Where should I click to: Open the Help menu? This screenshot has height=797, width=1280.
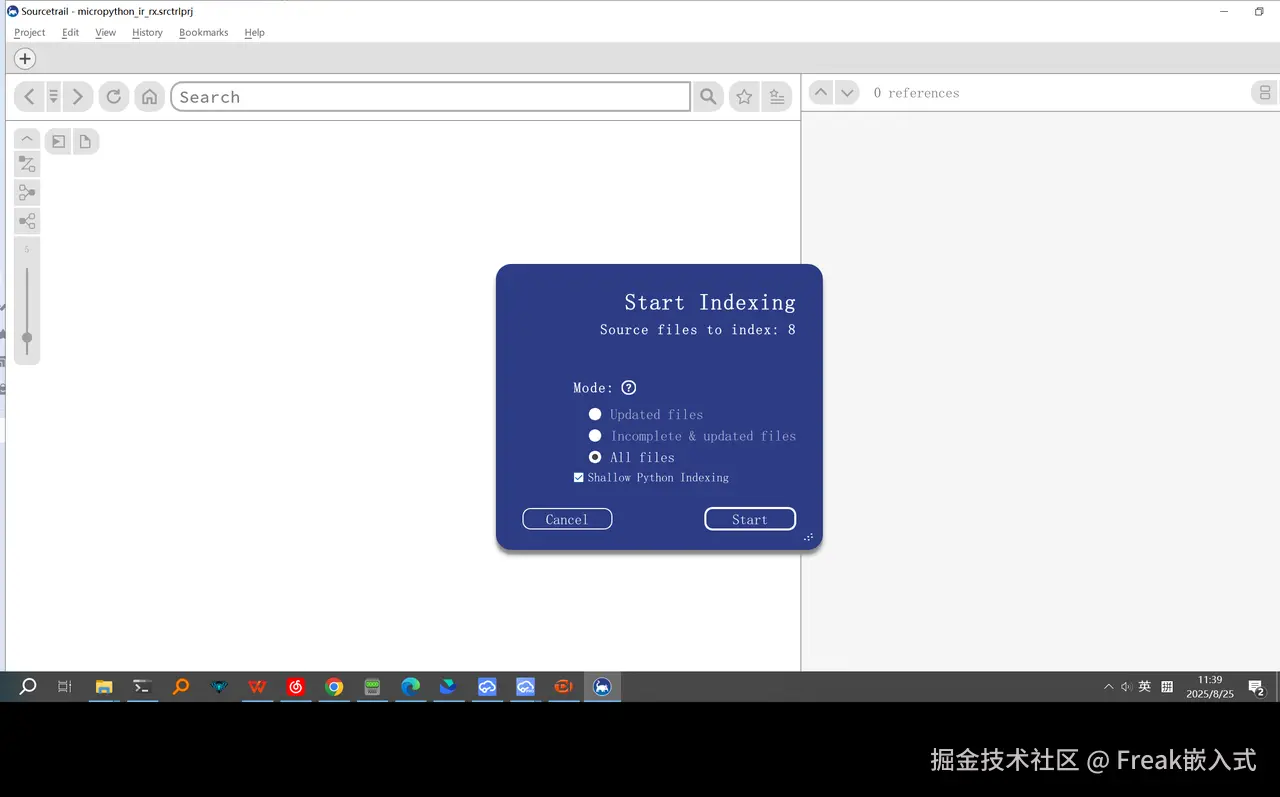255,32
